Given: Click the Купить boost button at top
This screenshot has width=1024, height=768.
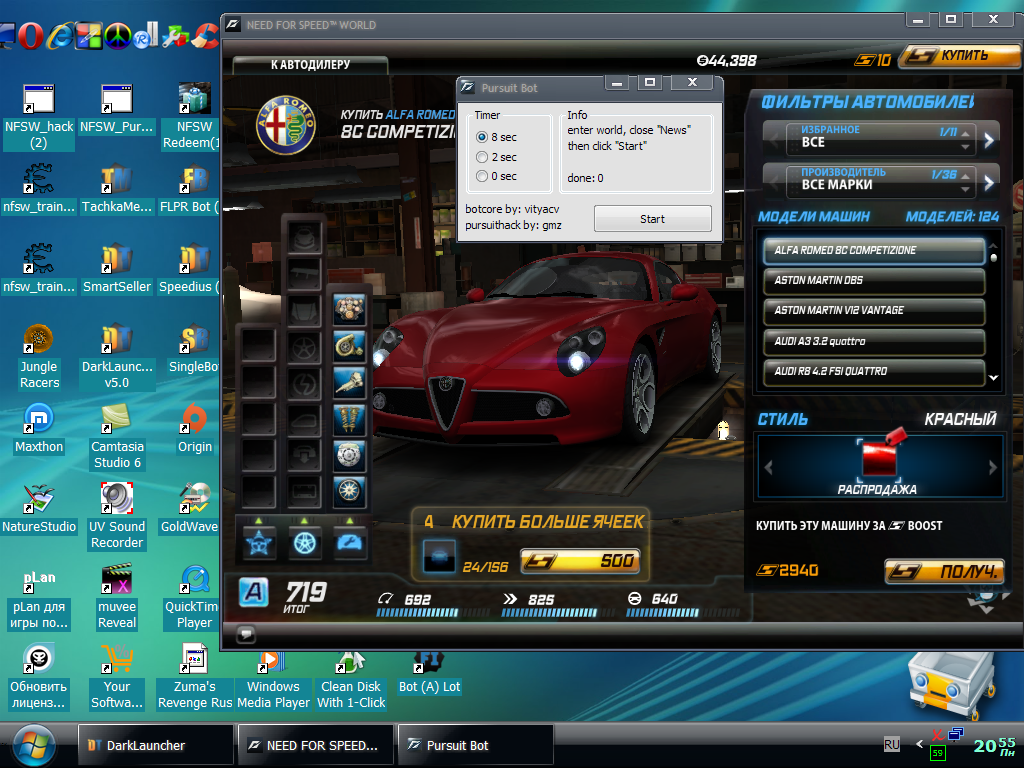Looking at the screenshot, I should (957, 56).
